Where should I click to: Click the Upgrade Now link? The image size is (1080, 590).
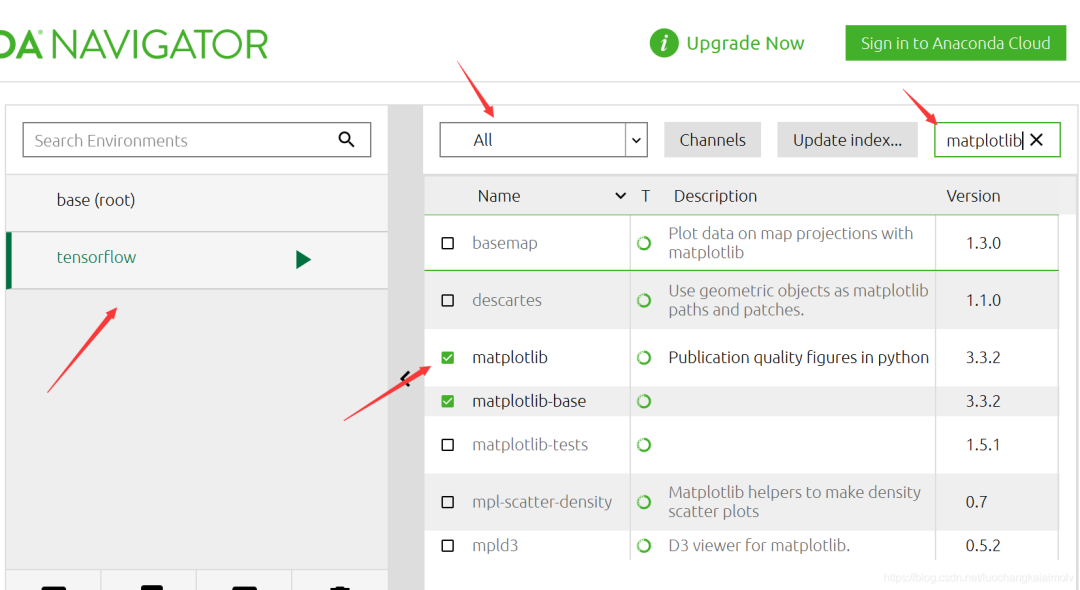[x=745, y=43]
